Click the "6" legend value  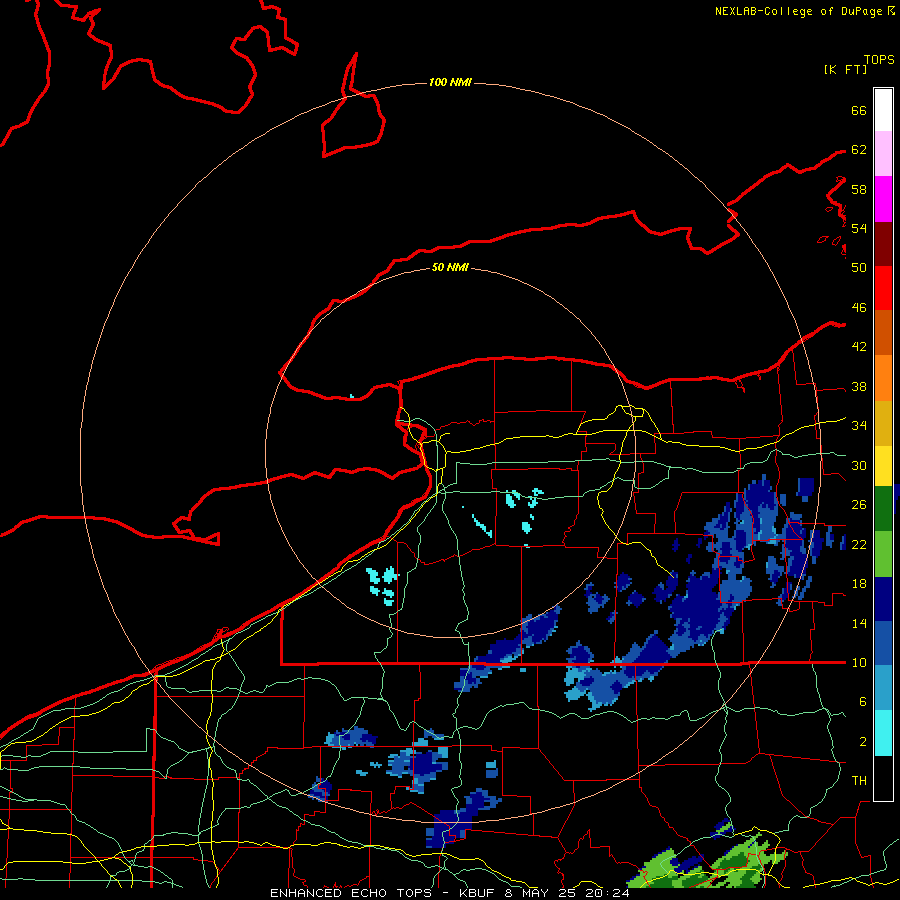pyautogui.click(x=862, y=702)
